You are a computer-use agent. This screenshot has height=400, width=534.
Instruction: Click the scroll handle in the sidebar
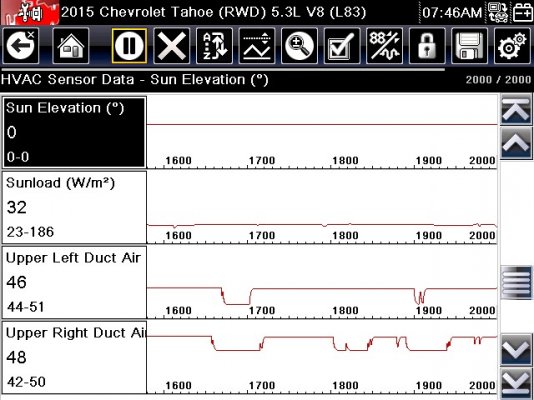pyautogui.click(x=517, y=283)
